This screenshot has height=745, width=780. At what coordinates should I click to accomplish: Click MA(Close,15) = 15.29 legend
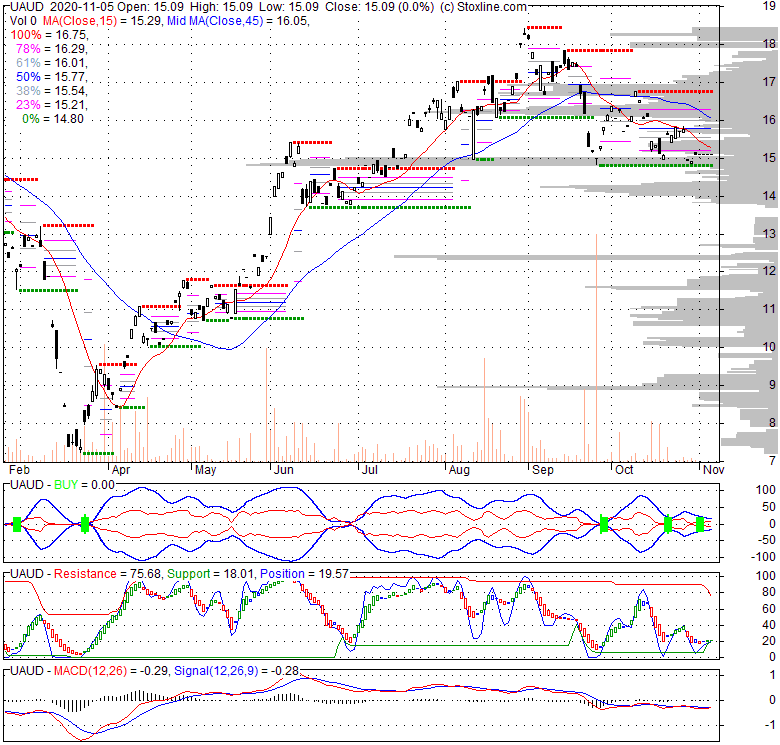point(103,21)
